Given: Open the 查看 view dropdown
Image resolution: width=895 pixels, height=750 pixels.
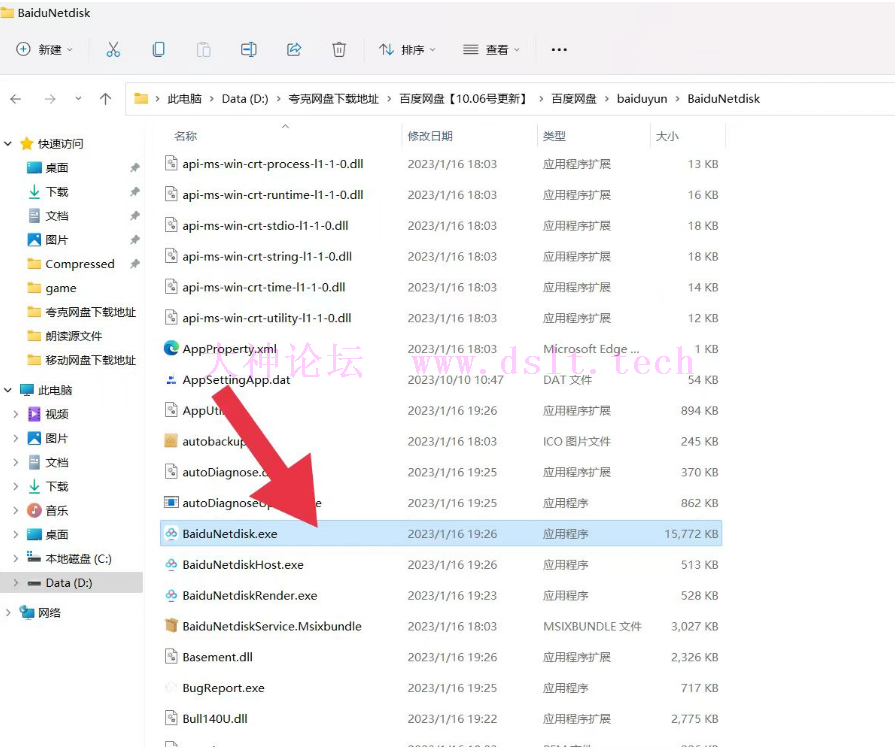Looking at the screenshot, I should coord(491,50).
